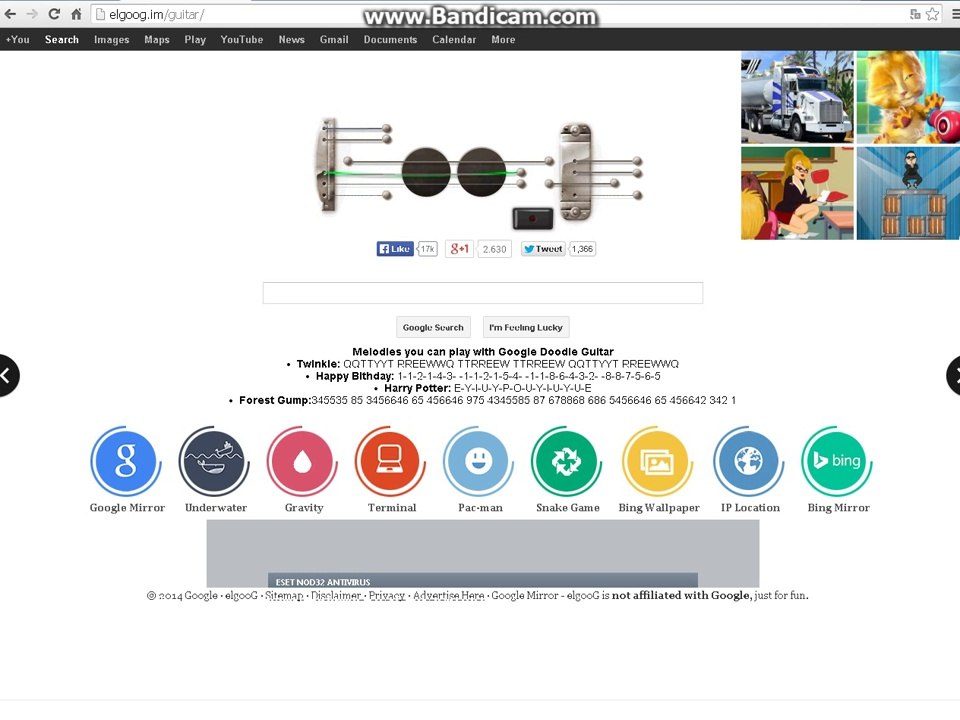Screen dimensions: 960x720
Task: Open Gmail in the top bar
Action: click(x=334, y=39)
